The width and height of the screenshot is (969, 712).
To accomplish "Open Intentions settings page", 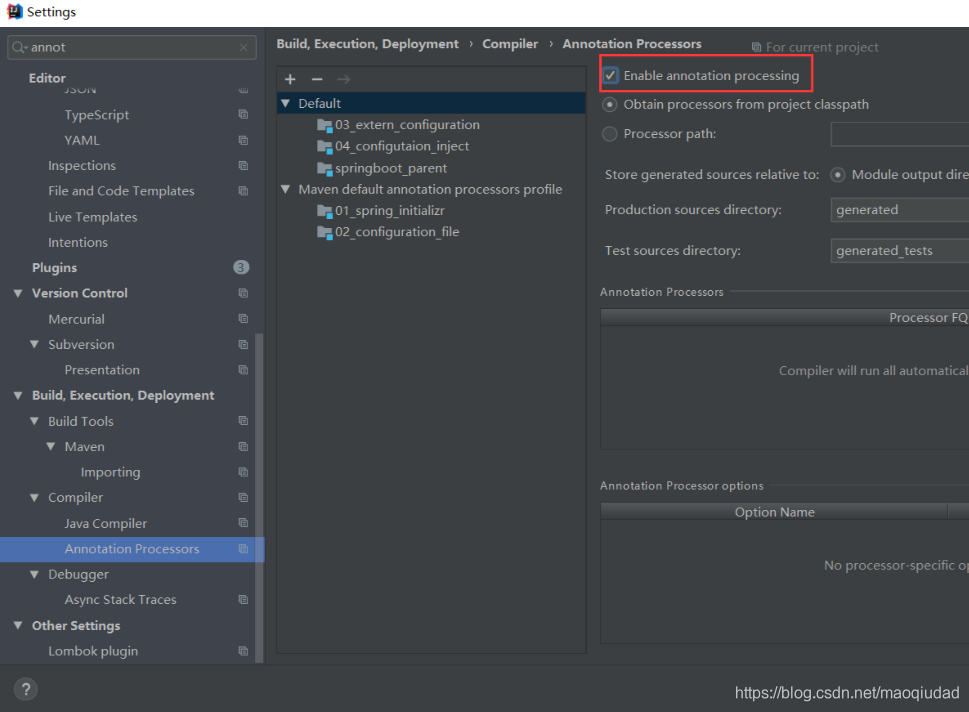I will tap(78, 242).
